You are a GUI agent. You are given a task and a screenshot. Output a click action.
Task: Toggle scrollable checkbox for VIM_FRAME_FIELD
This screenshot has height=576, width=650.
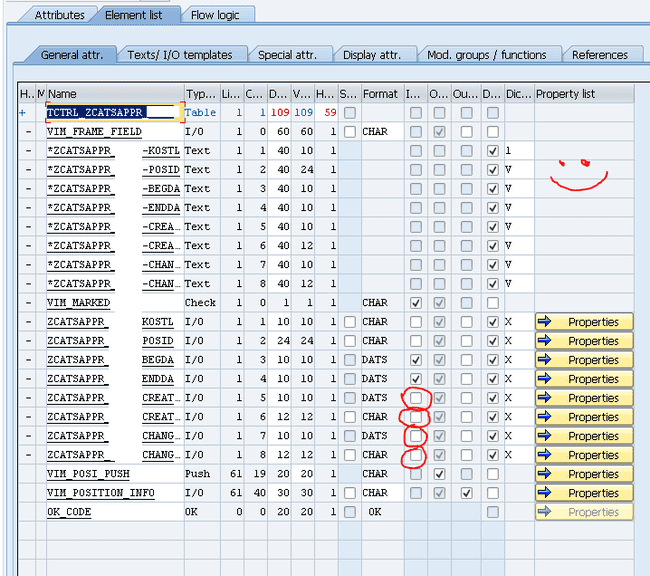pos(350,132)
